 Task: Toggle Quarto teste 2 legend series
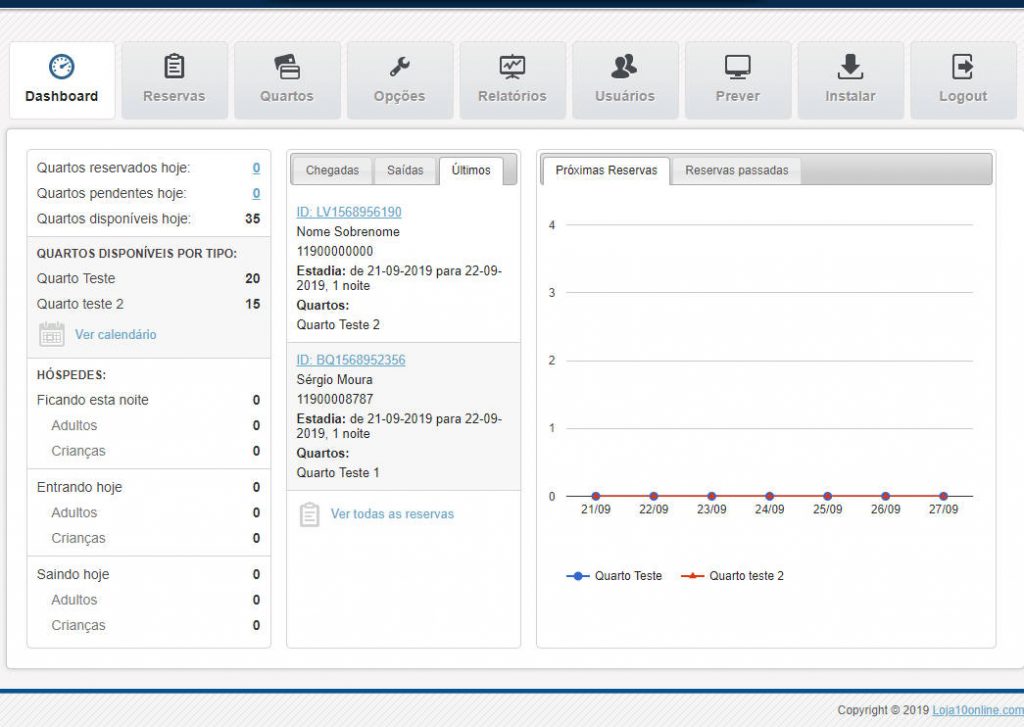pos(733,576)
